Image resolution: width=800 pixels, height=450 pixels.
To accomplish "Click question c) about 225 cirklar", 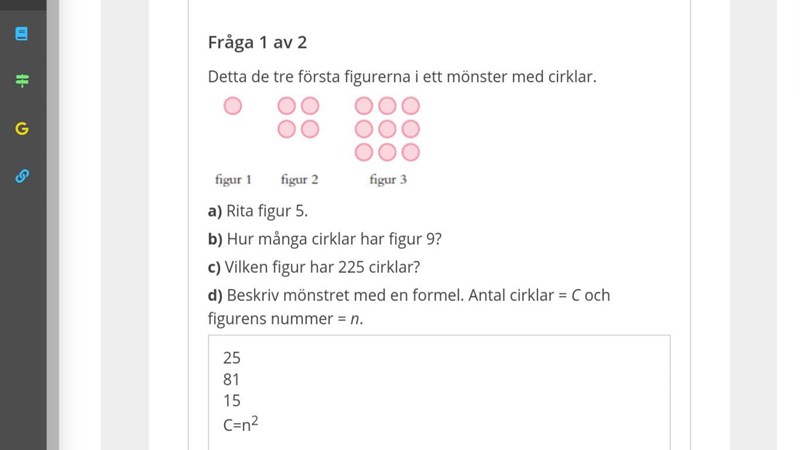I will coord(314,267).
